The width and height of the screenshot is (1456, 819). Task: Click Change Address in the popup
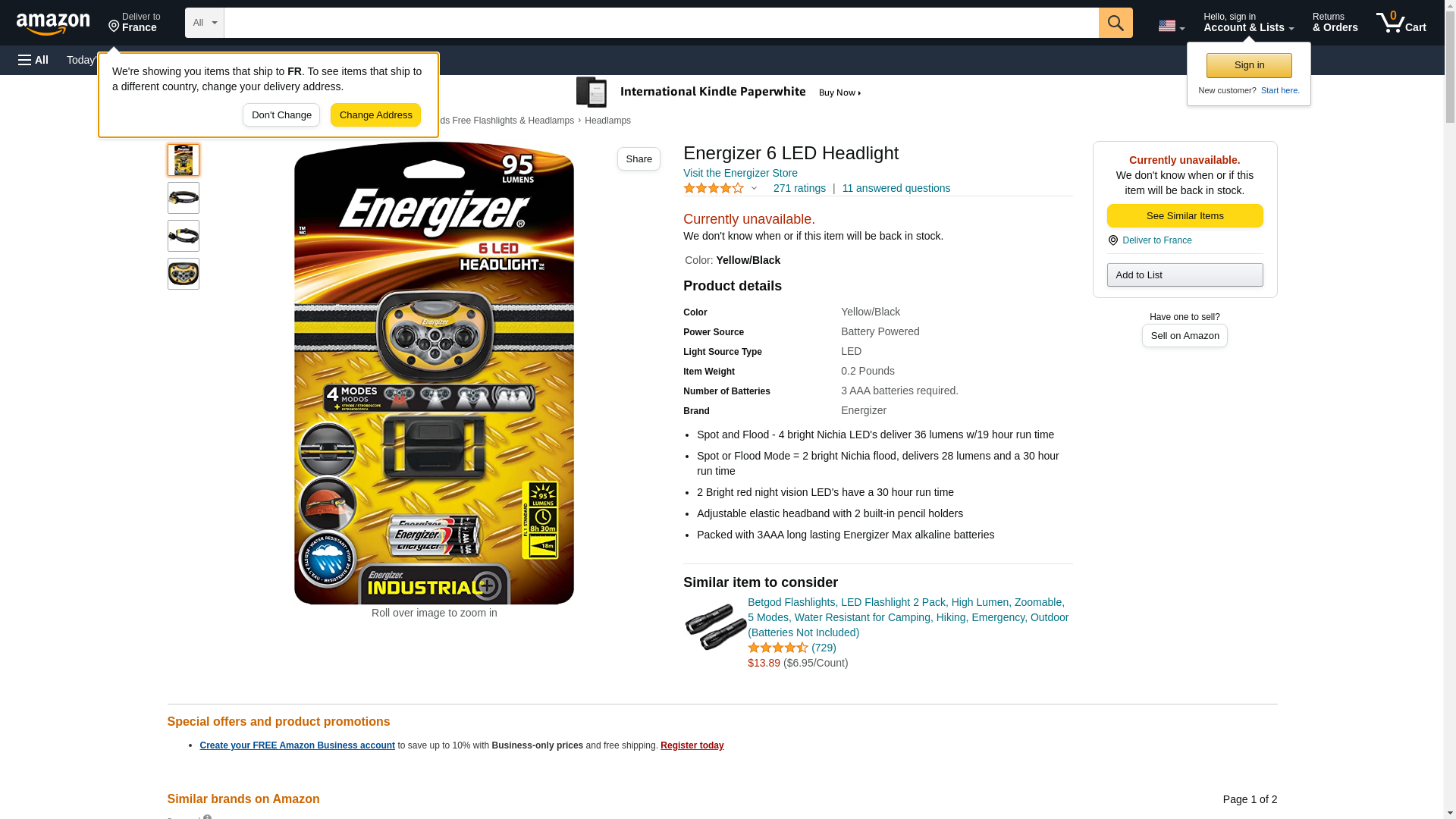pos(375,115)
